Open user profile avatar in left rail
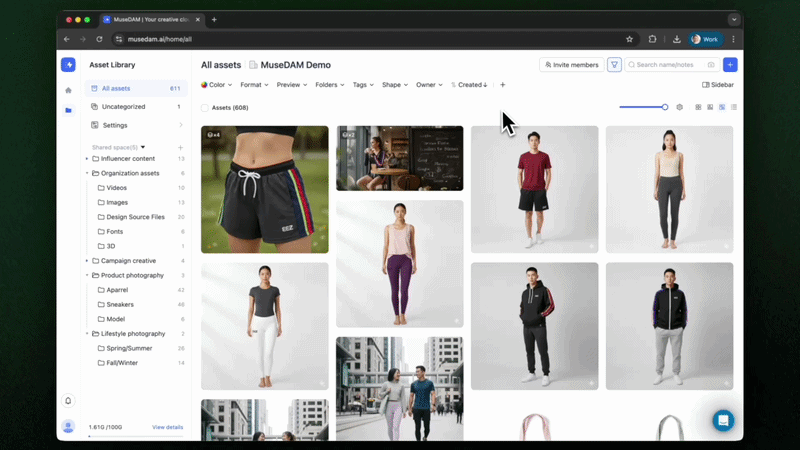Image resolution: width=800 pixels, height=450 pixels. point(68,426)
